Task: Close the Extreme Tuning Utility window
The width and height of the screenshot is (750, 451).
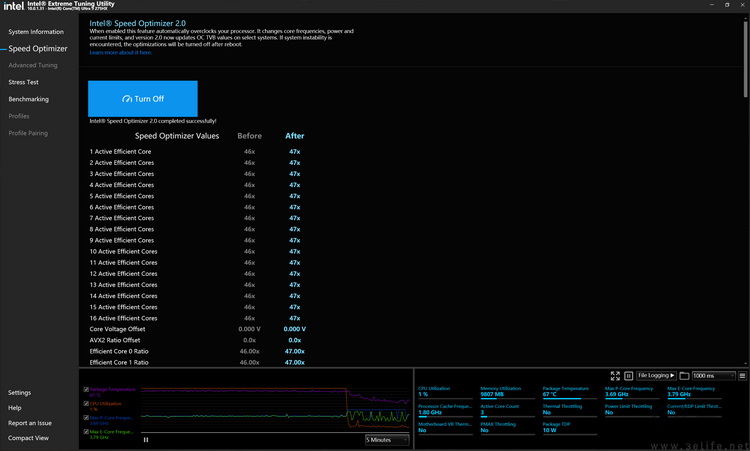Action: pyautogui.click(x=742, y=5)
